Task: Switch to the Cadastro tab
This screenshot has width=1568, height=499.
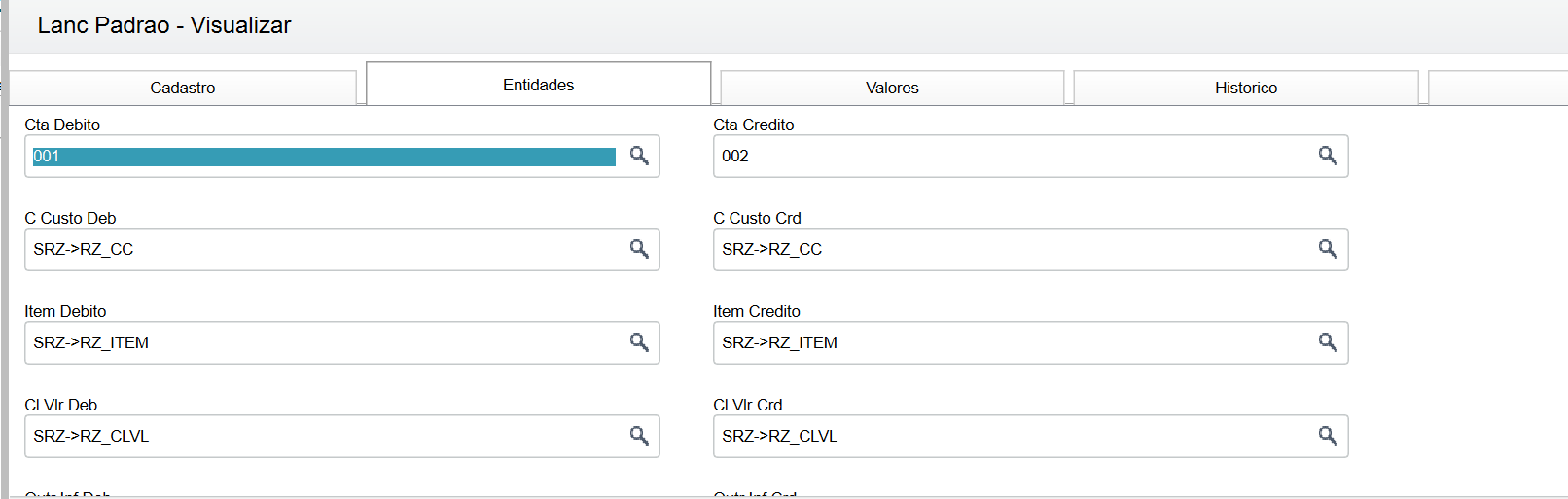Action: coord(183,88)
